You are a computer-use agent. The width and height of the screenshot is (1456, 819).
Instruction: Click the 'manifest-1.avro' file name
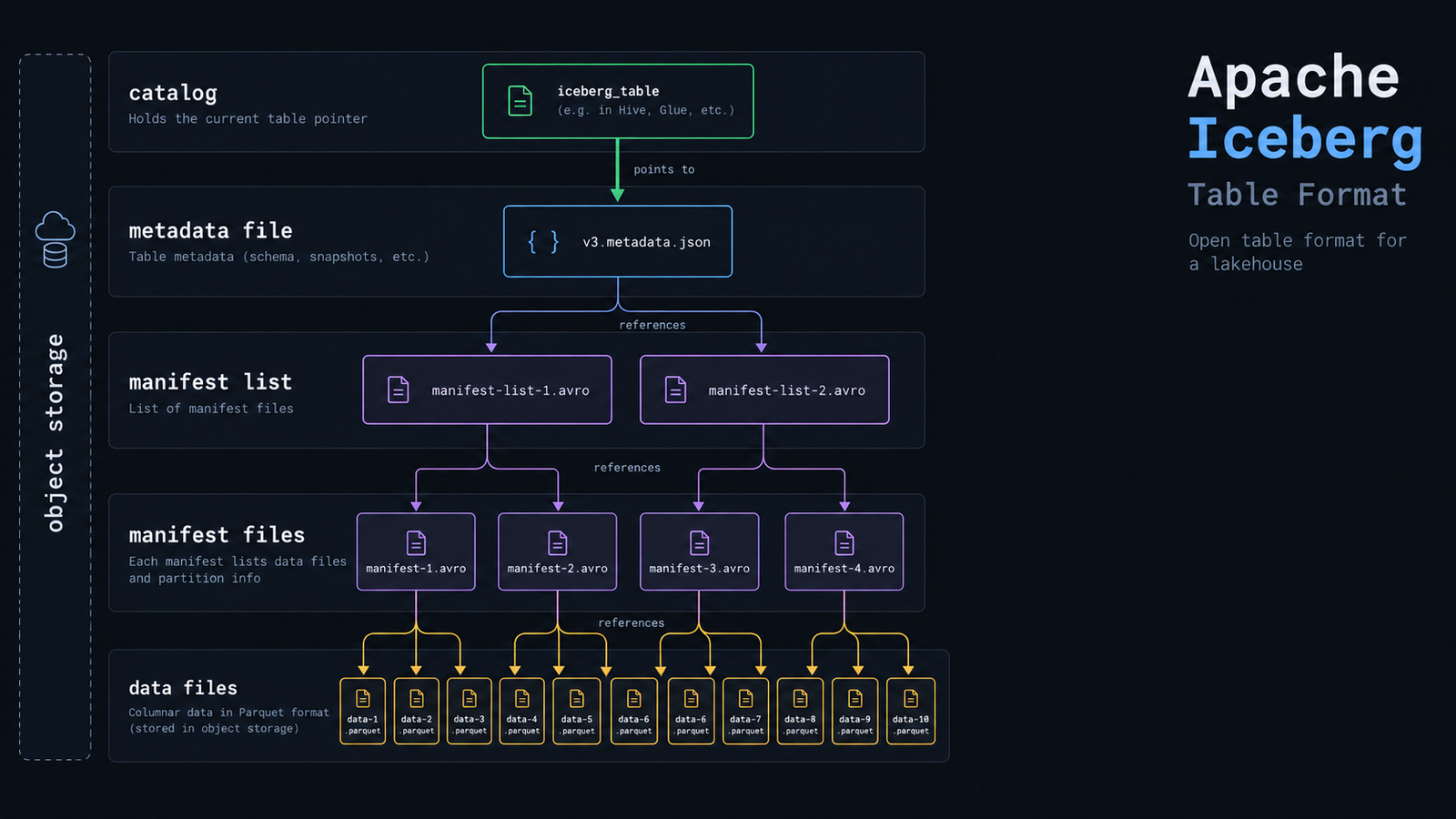click(416, 569)
